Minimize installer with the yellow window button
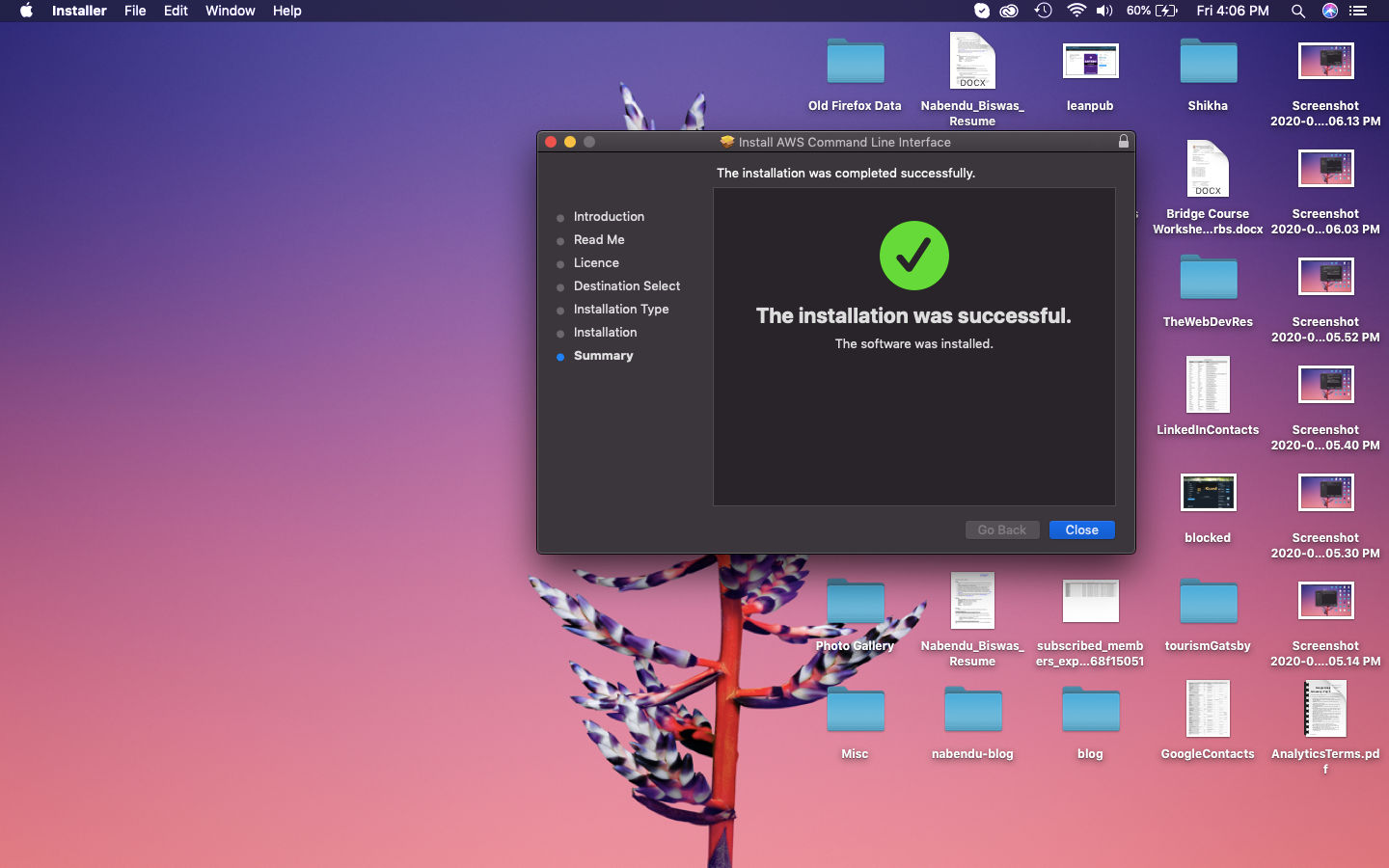The width and height of the screenshot is (1389, 868). (570, 142)
